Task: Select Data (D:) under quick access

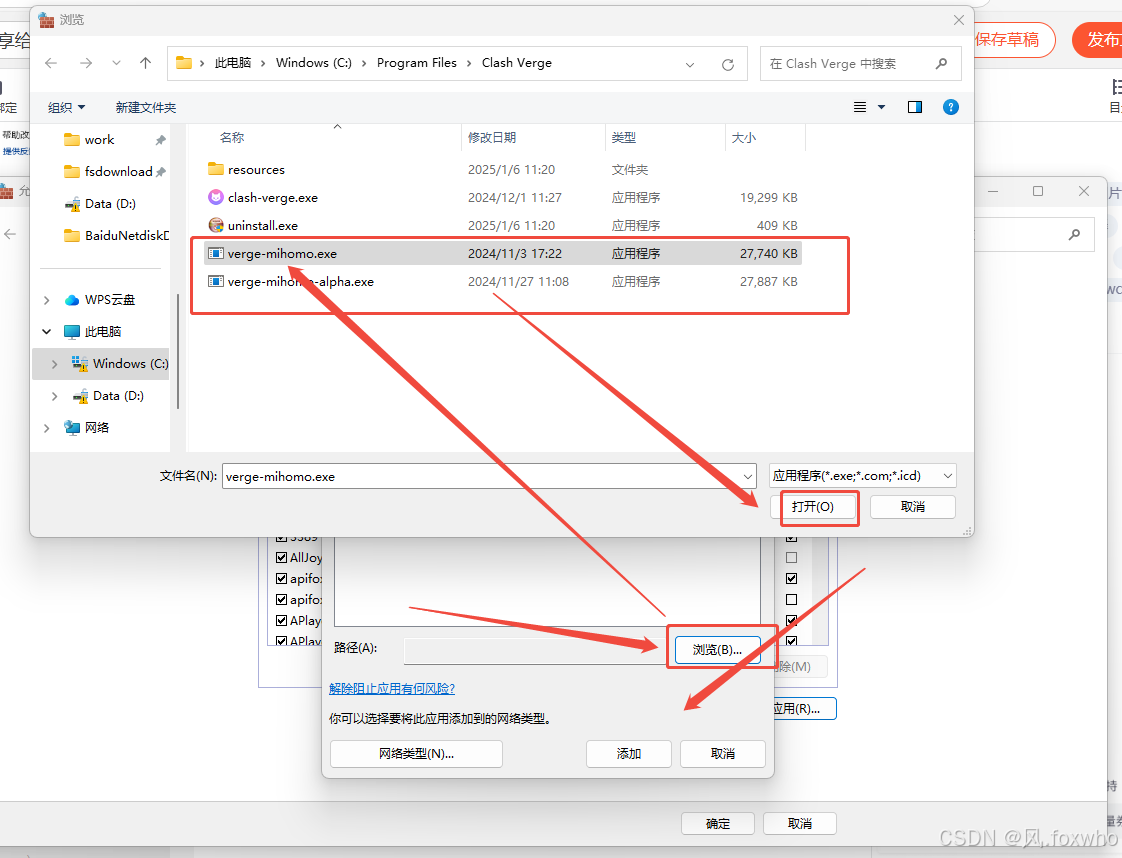Action: (x=109, y=204)
